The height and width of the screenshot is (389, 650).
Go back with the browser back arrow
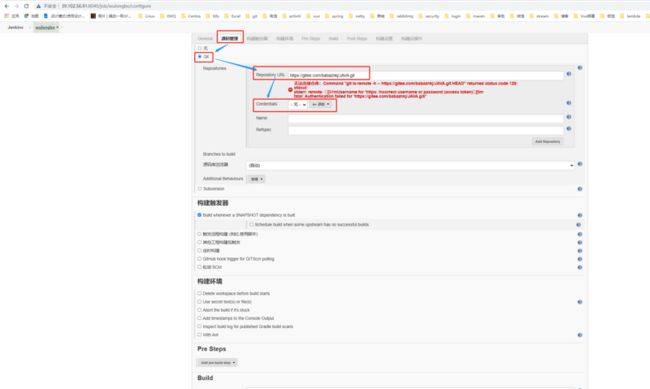pyautogui.click(x=7, y=6)
